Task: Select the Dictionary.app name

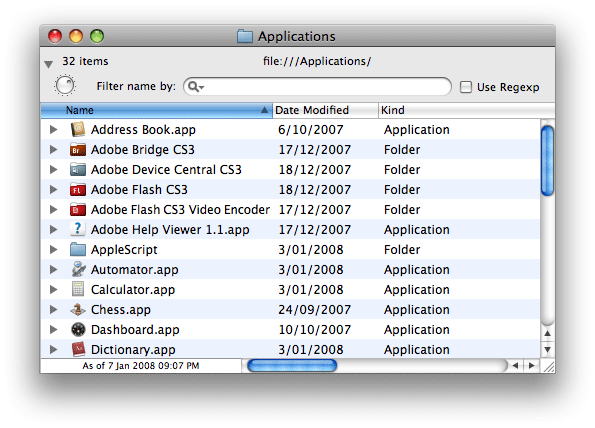Action: click(133, 350)
